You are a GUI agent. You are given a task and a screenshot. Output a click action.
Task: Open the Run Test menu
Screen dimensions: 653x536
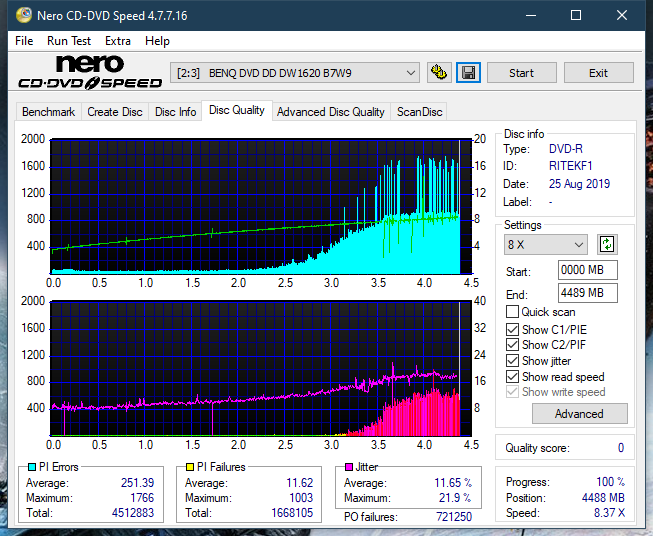click(69, 41)
